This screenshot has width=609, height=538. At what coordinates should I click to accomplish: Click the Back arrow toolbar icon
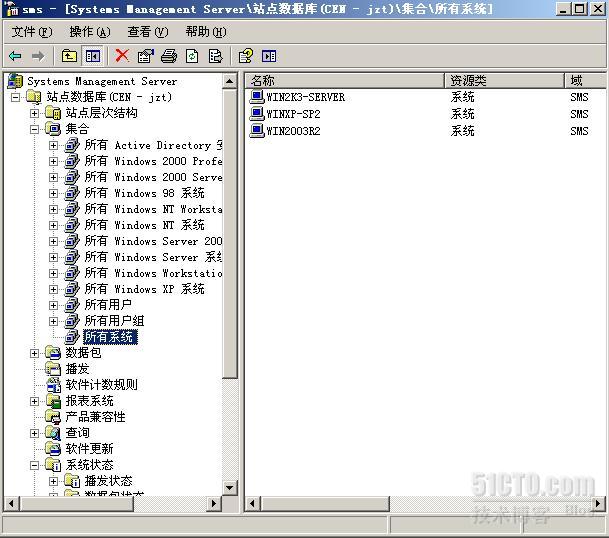(16, 56)
